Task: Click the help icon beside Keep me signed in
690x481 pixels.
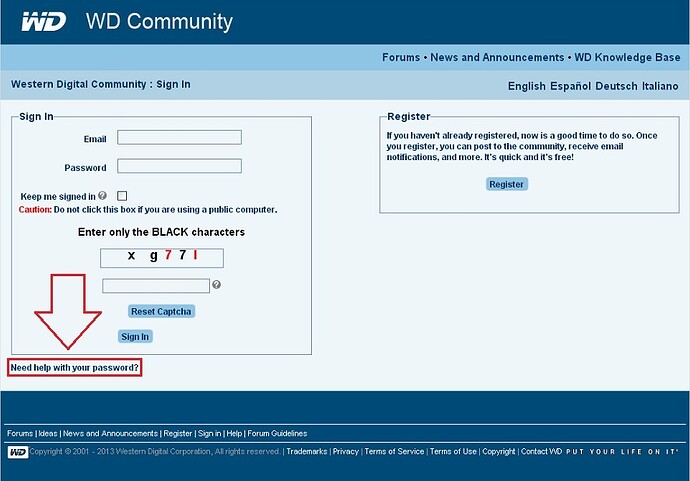Action: (x=102, y=195)
